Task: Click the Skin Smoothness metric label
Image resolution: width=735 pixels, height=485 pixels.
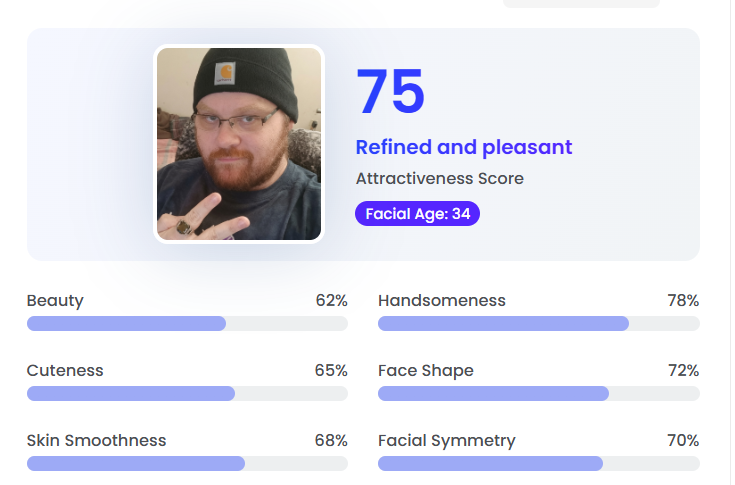Action: pos(97,440)
